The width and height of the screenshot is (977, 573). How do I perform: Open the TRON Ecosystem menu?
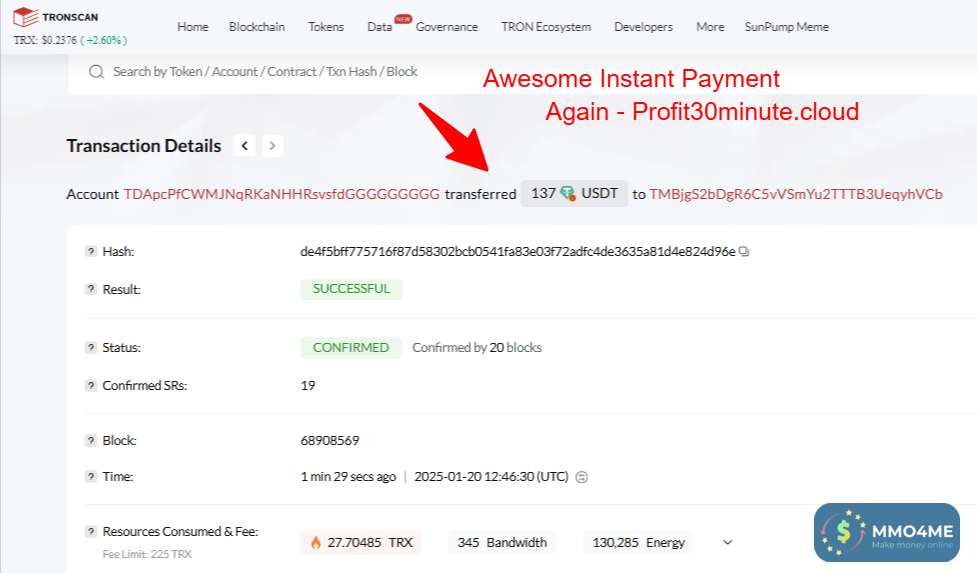[x=546, y=27]
